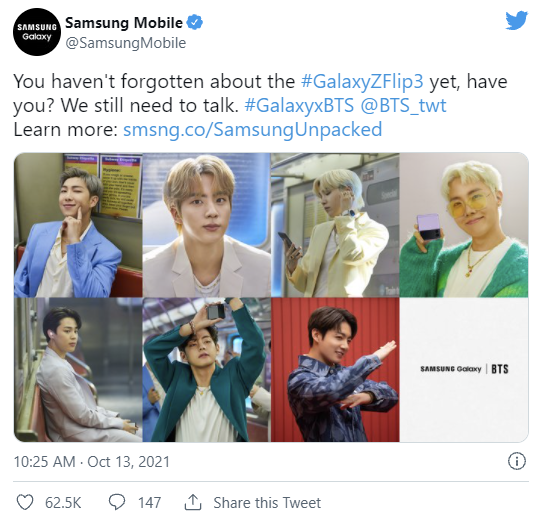The image size is (537, 516).
Task: Visit the @BTS_twt mention
Action: 403,105
